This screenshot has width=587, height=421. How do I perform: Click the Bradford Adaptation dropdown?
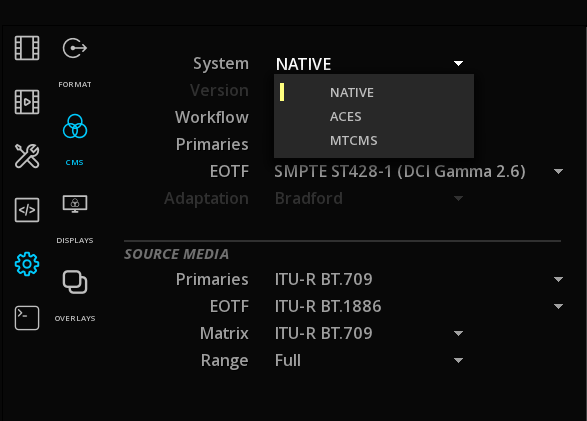[369, 198]
